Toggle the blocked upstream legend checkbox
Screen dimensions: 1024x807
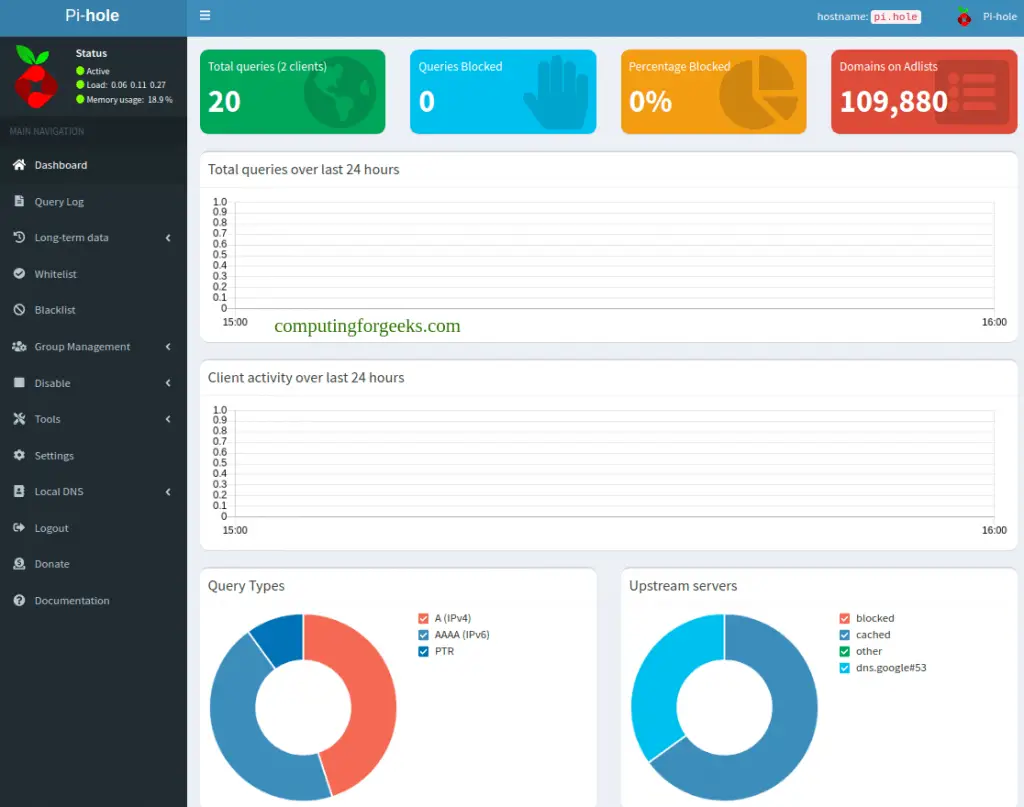coord(844,618)
